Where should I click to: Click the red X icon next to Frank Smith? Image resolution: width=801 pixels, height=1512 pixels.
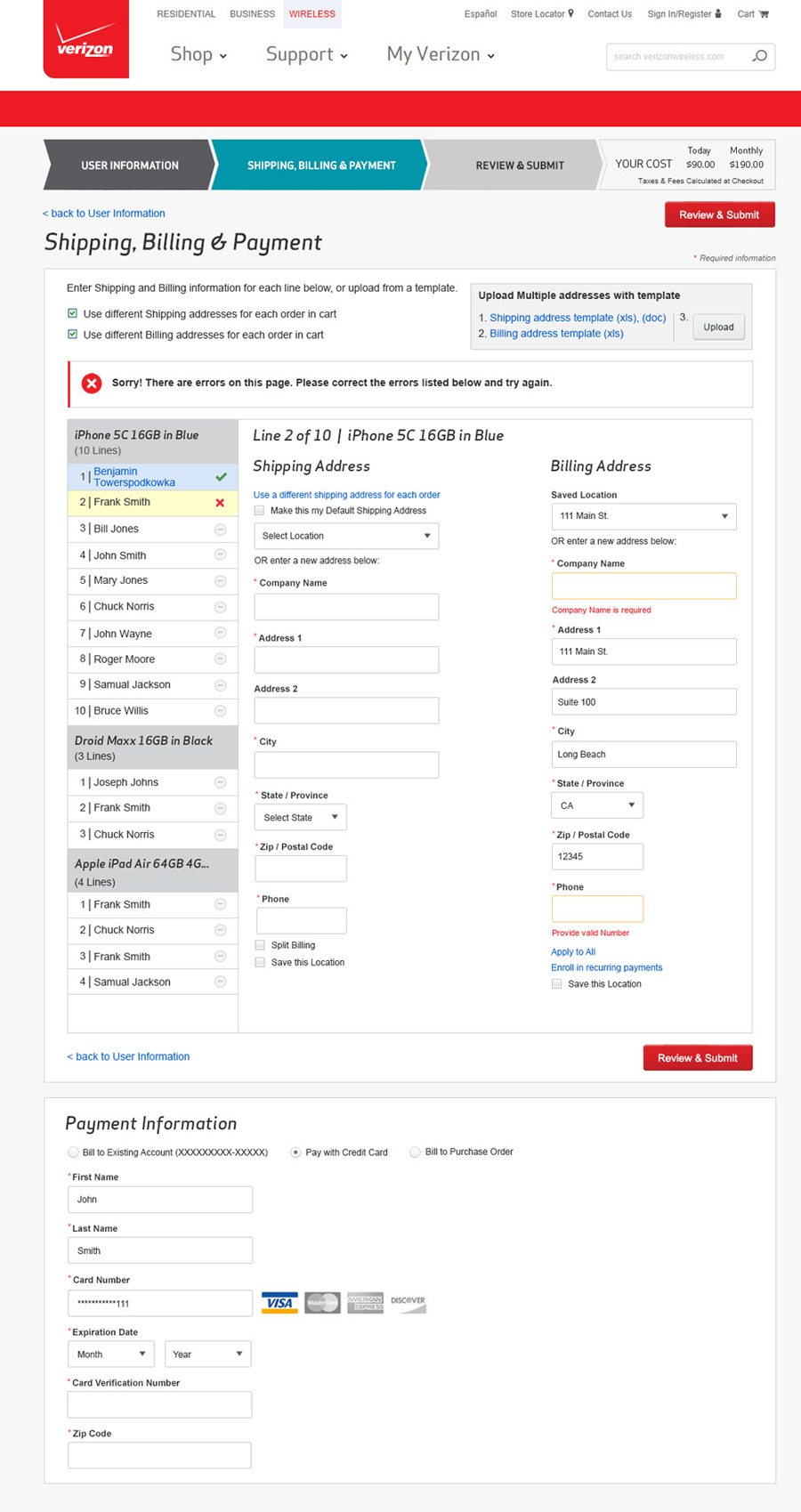[220, 503]
